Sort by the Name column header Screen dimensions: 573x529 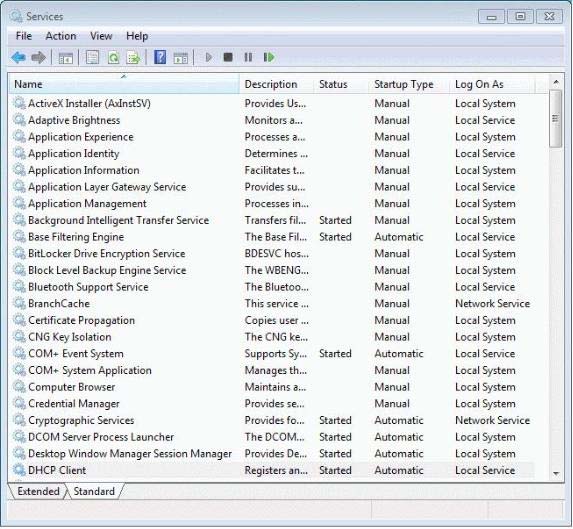pos(124,84)
